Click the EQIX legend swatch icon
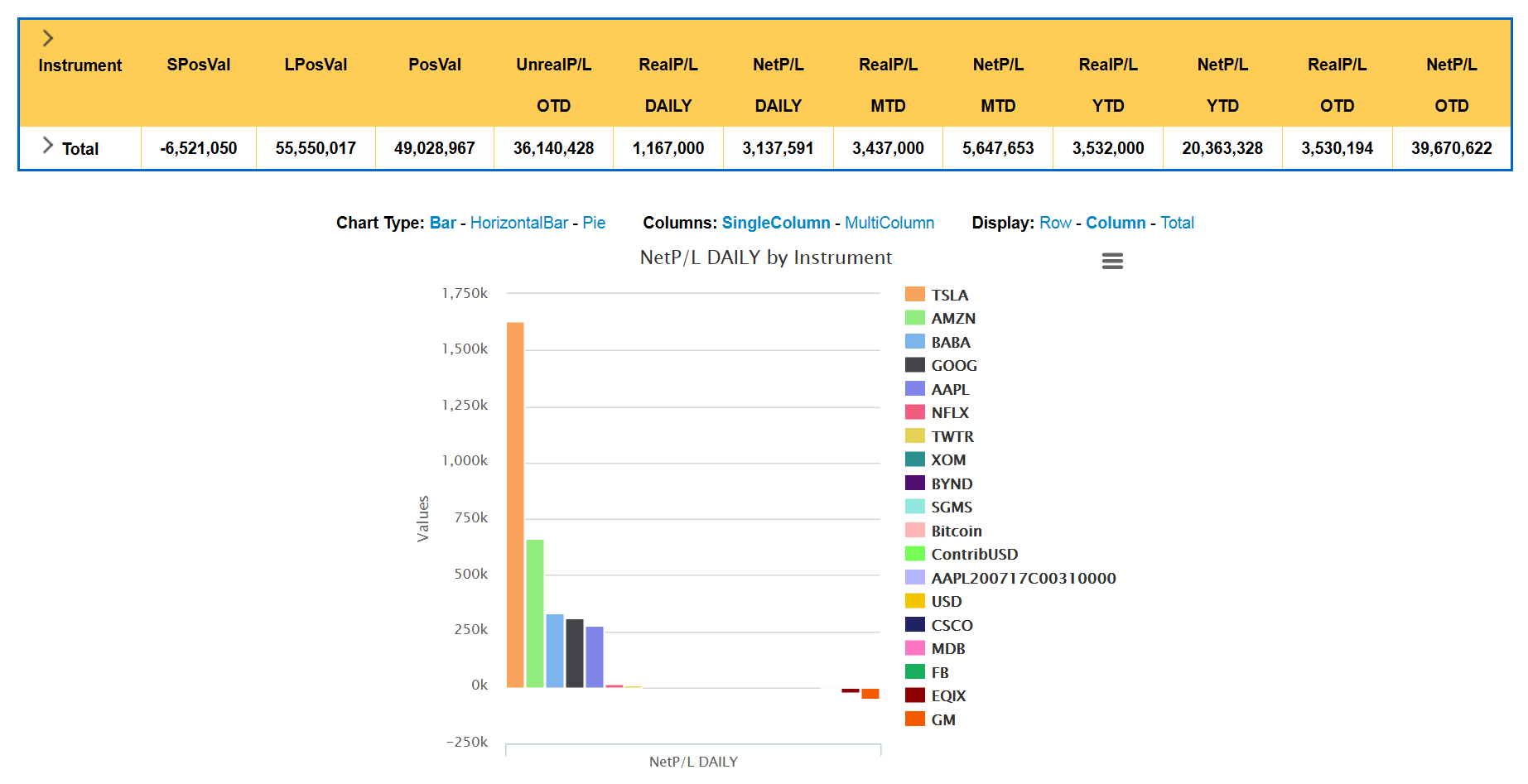The width and height of the screenshot is (1528, 784). [914, 695]
